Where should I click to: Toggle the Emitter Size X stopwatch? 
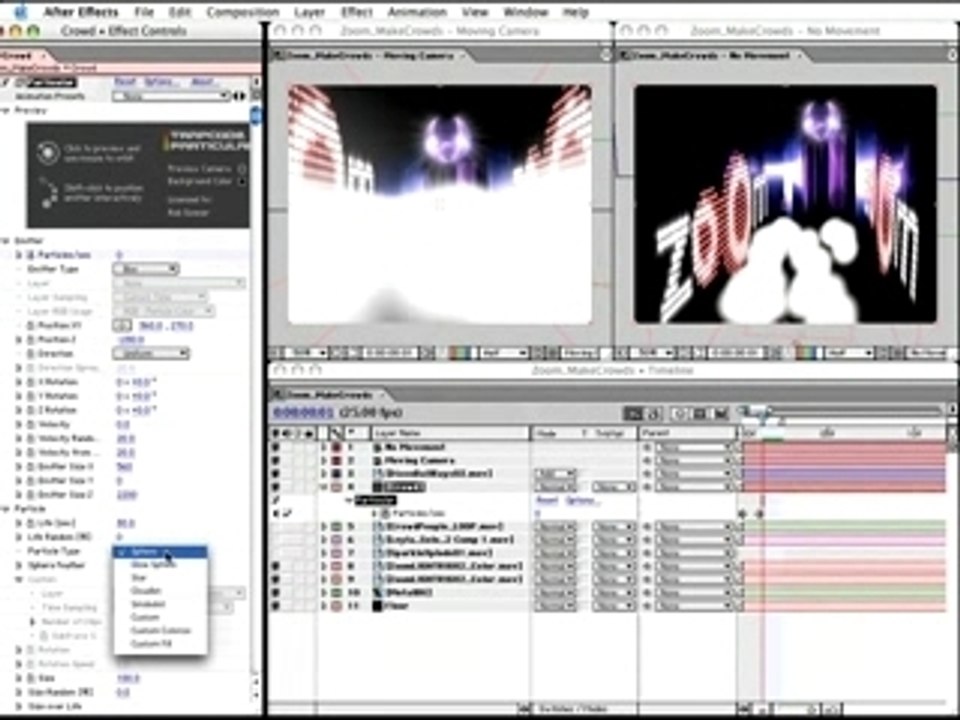click(x=31, y=467)
